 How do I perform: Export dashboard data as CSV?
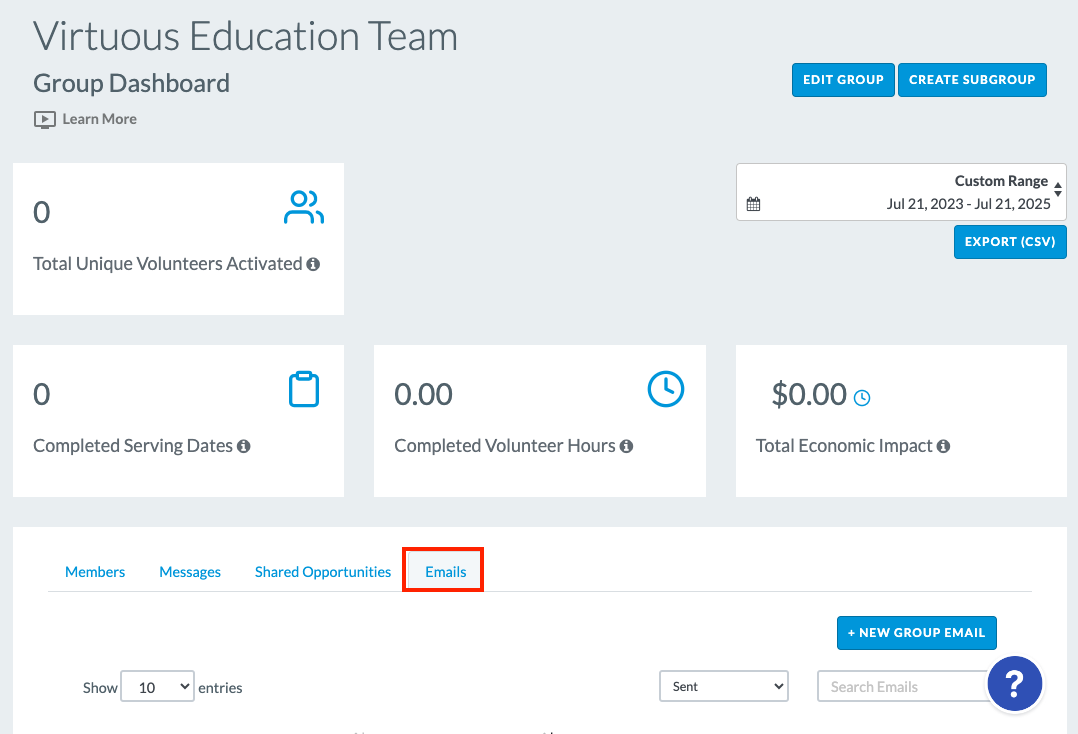point(1010,242)
